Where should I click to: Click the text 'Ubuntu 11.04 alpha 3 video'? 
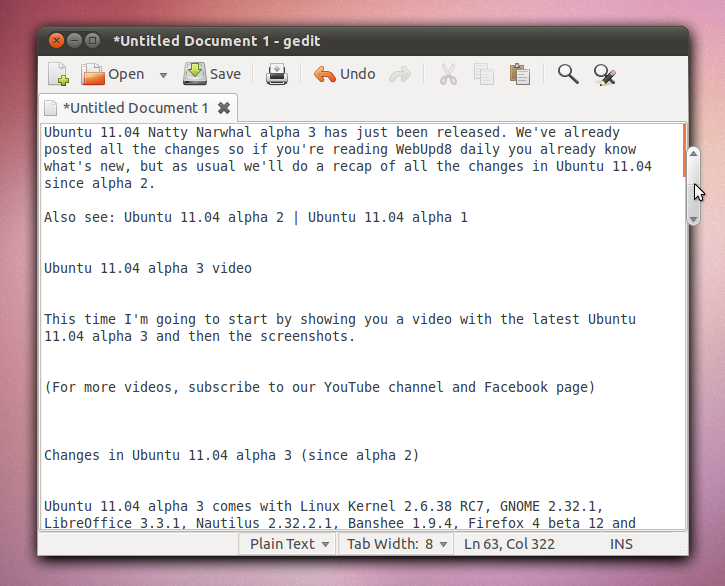pyautogui.click(x=148, y=268)
